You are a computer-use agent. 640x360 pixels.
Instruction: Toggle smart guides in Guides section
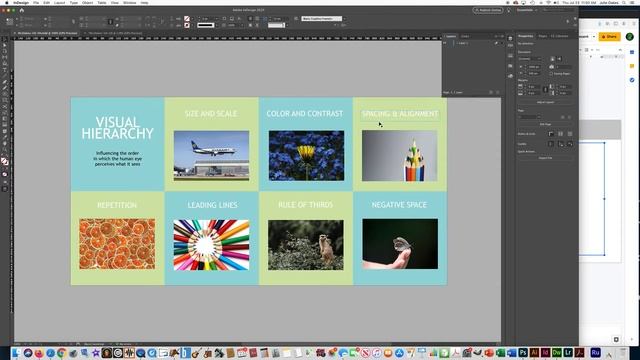click(570, 144)
